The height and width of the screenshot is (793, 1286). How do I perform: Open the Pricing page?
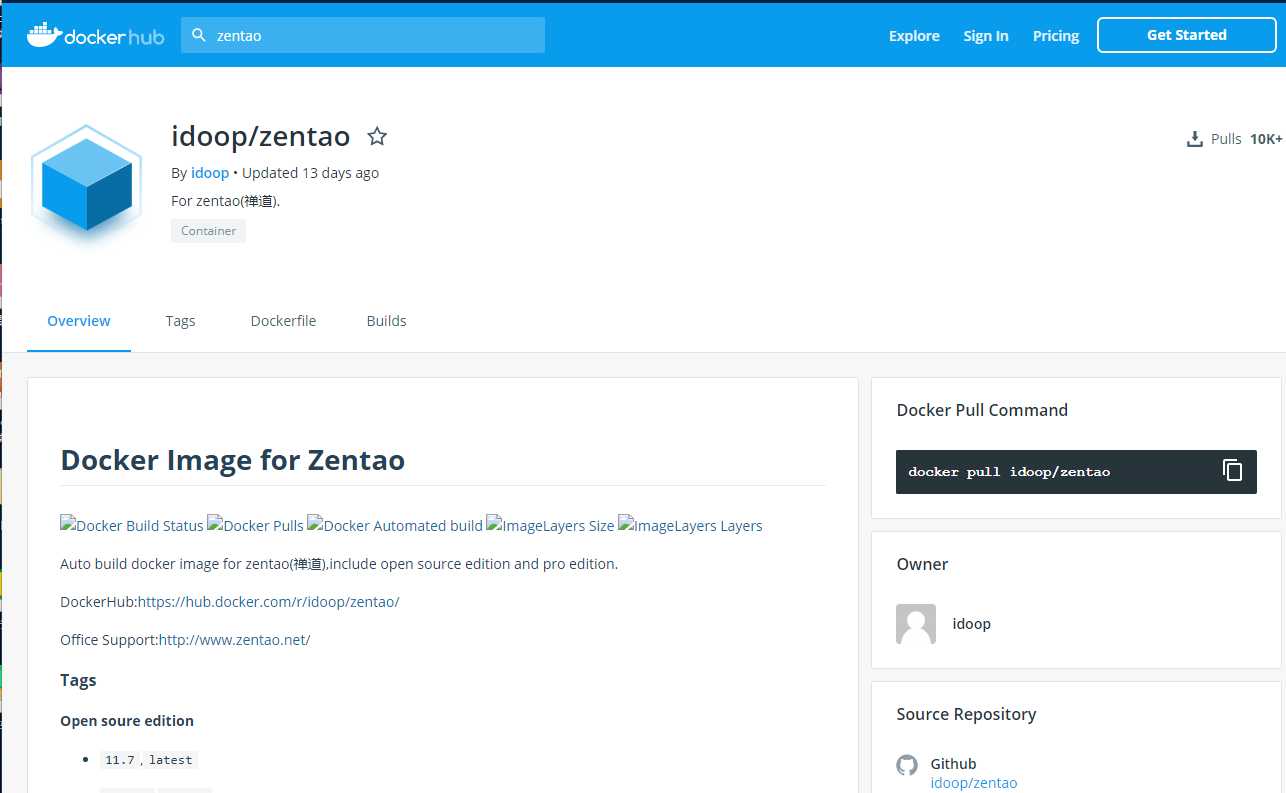[x=1056, y=36]
